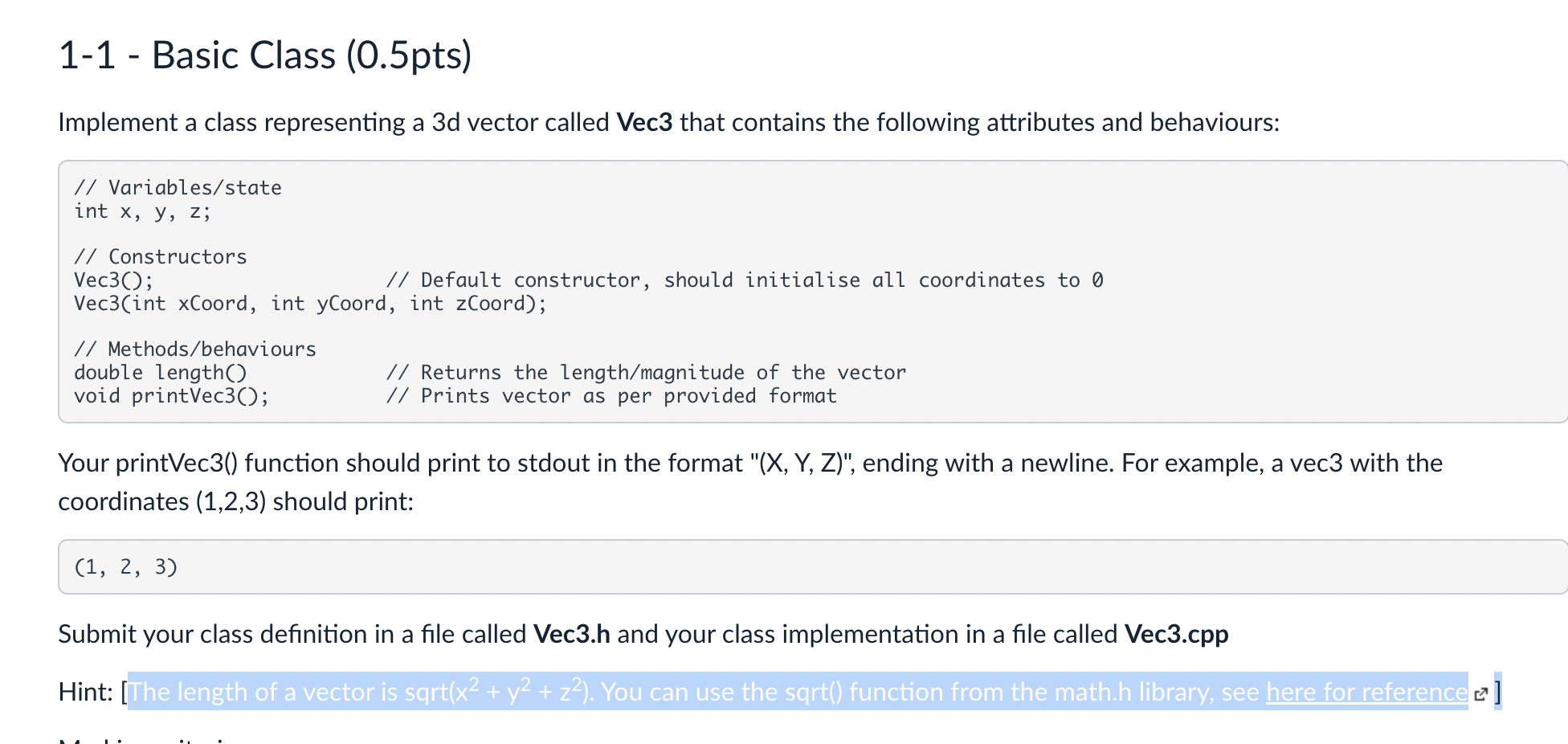The image size is (1568, 744).
Task: Click the bold "Vec3.h" filename
Action: pyautogui.click(x=572, y=634)
